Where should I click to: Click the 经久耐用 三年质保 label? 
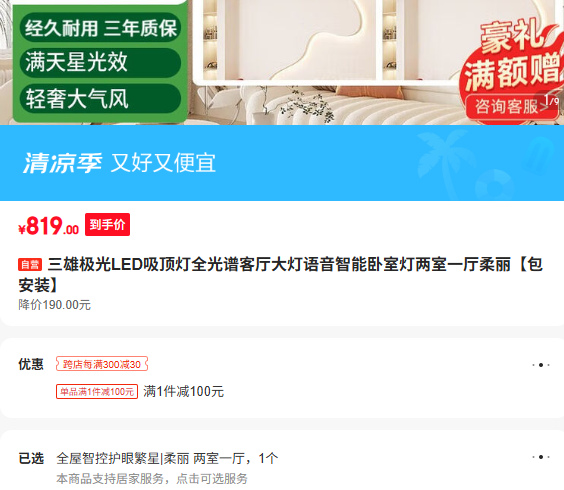click(x=100, y=28)
